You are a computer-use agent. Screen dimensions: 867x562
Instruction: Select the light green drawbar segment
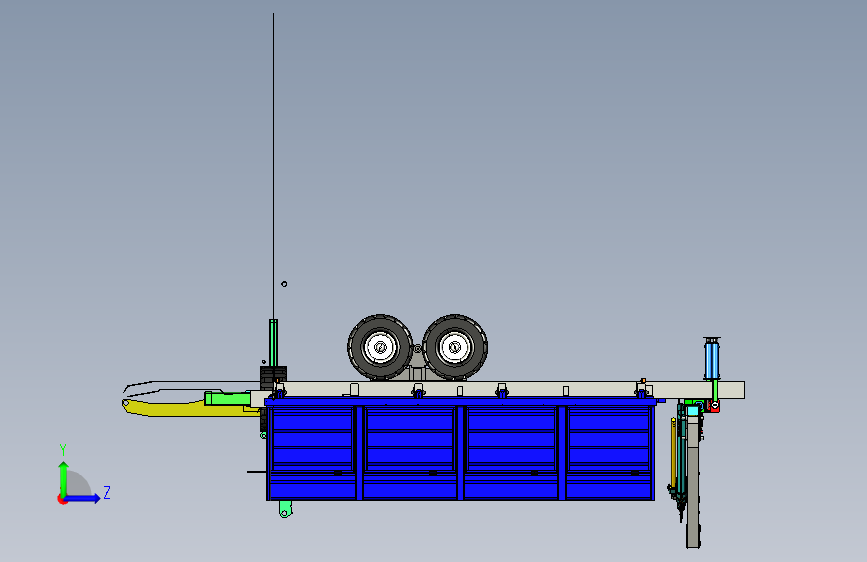pyautogui.click(x=227, y=398)
